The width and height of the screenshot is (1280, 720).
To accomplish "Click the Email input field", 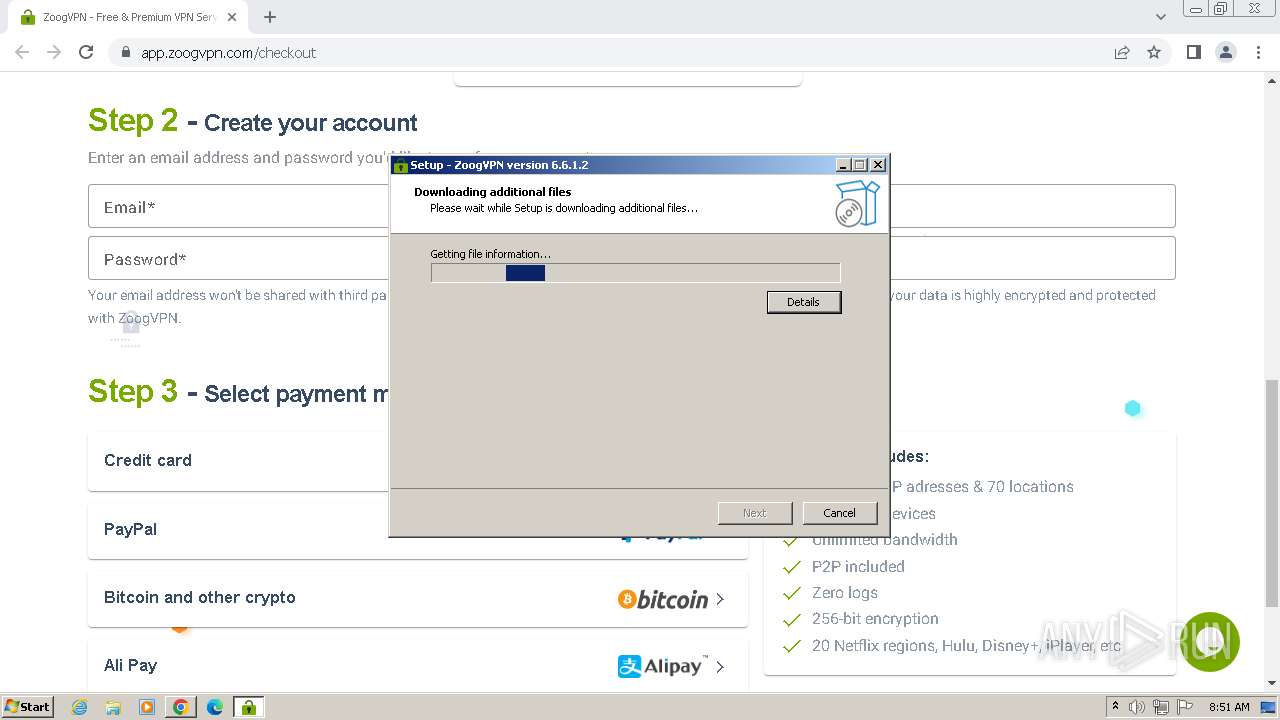I will [x=631, y=206].
